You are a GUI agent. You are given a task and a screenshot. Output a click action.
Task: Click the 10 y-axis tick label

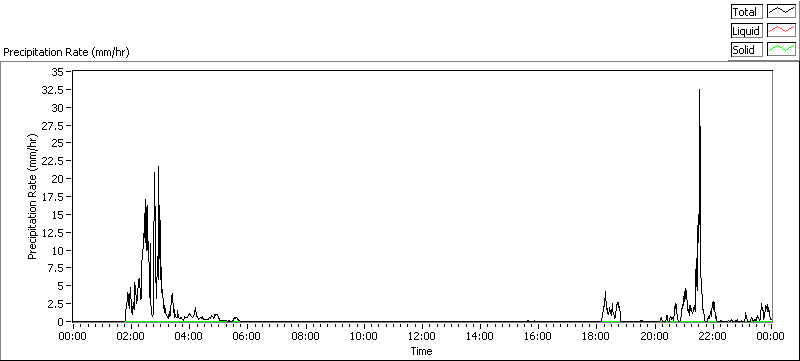57,250
